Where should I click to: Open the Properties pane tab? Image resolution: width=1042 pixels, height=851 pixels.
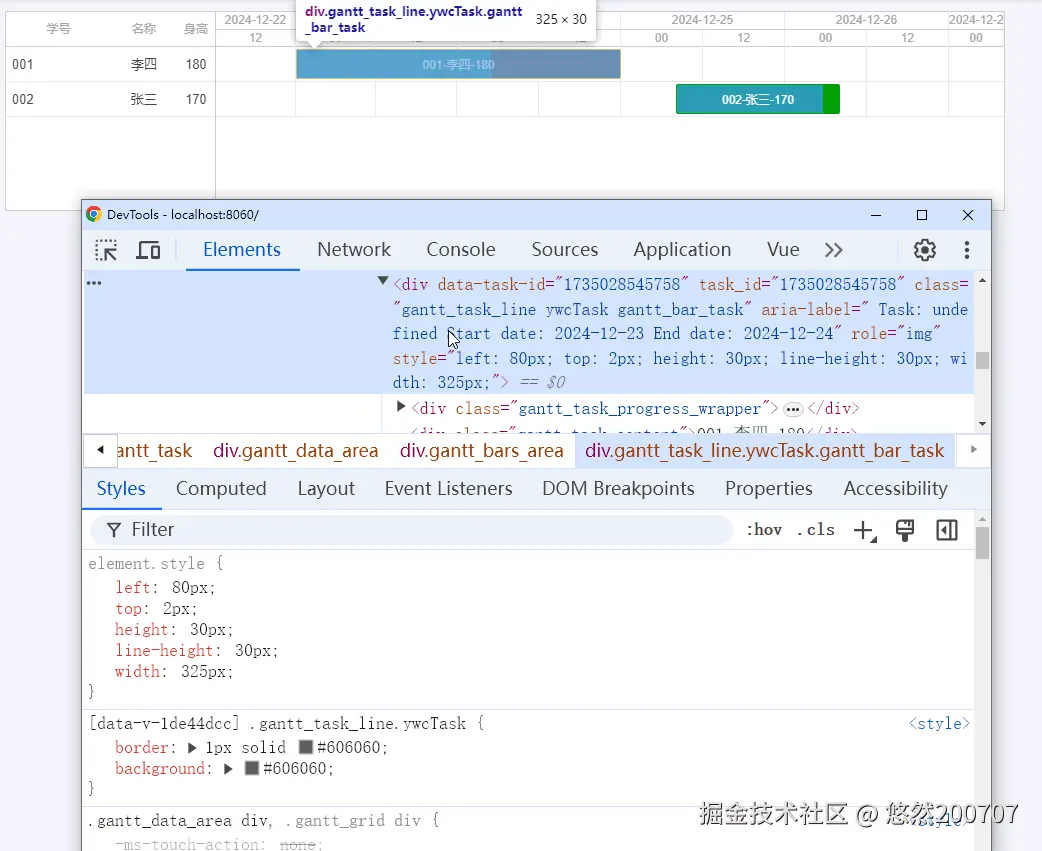tap(769, 488)
